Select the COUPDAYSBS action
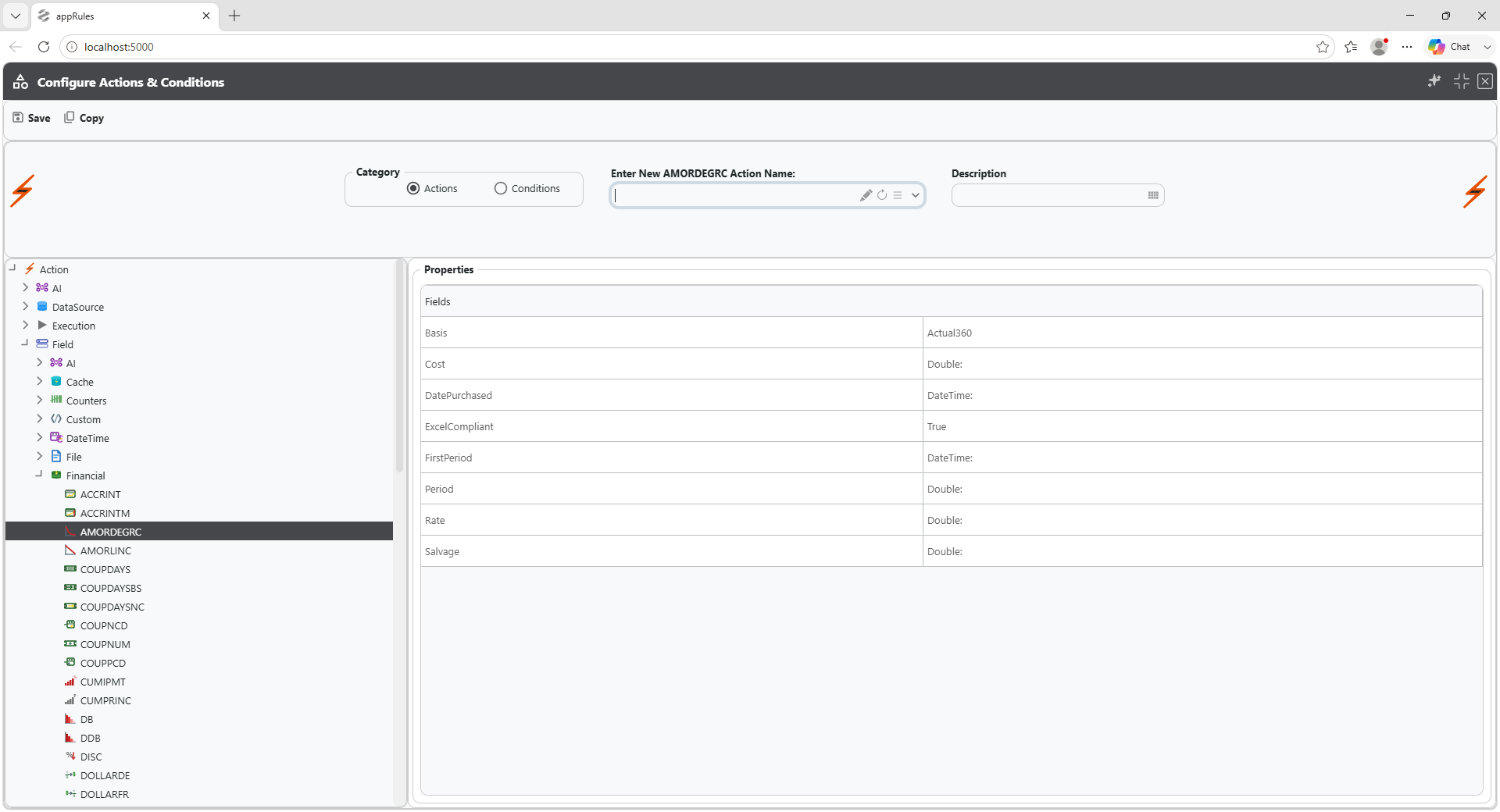This screenshot has height=812, width=1500. pos(111,588)
